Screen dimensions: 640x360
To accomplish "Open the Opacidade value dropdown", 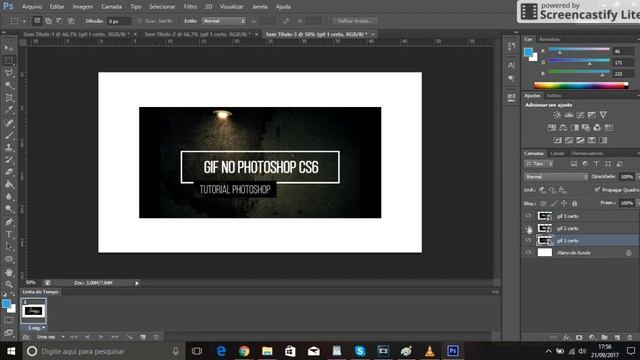I will point(638,177).
